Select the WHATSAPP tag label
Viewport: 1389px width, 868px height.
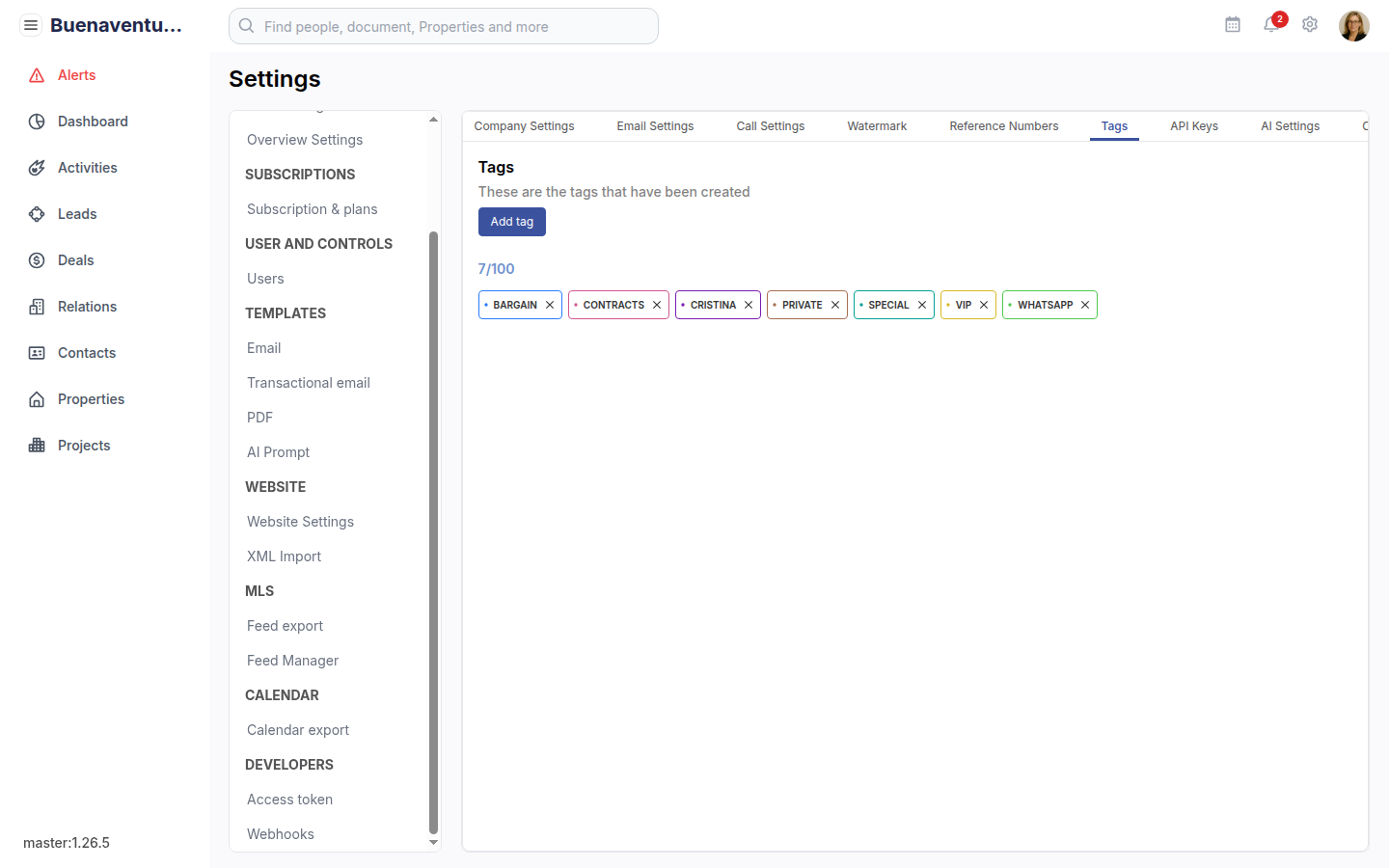[x=1046, y=305]
